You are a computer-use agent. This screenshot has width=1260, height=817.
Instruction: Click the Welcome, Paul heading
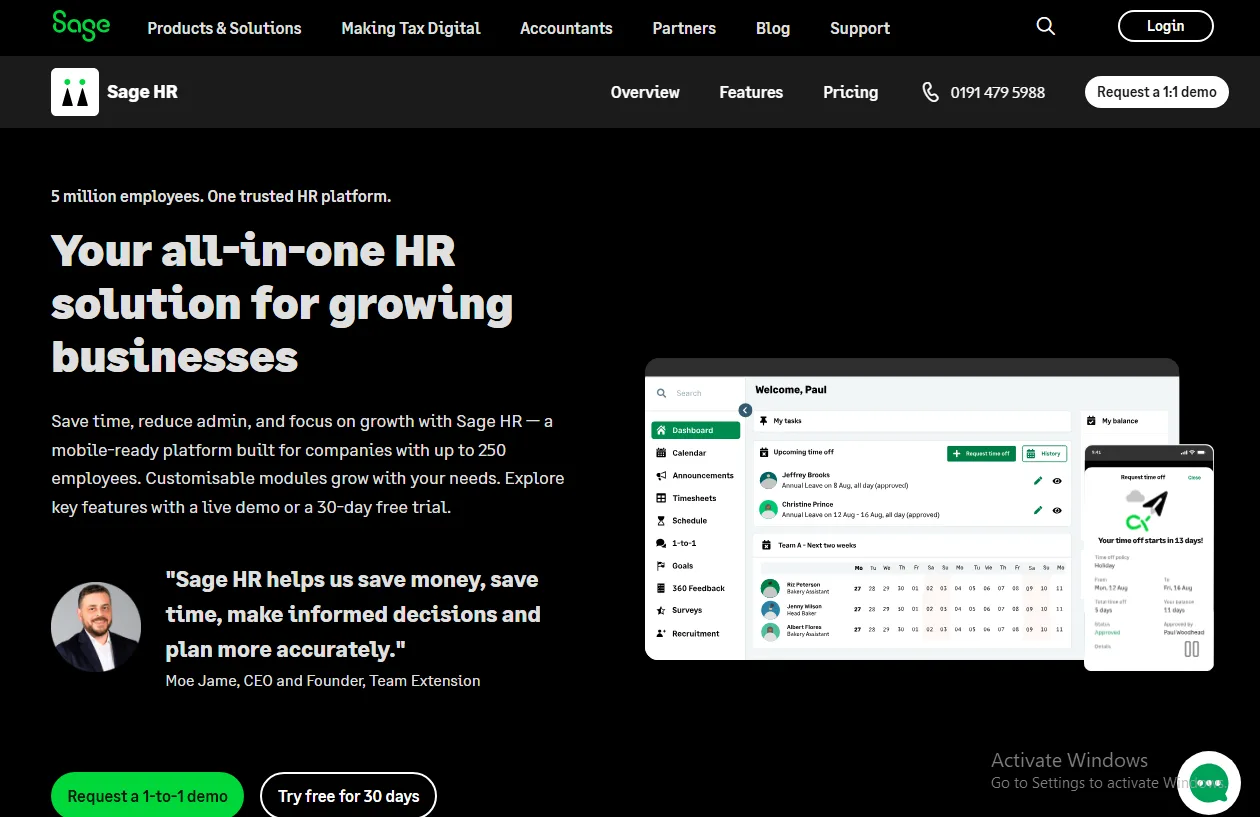[x=790, y=390]
